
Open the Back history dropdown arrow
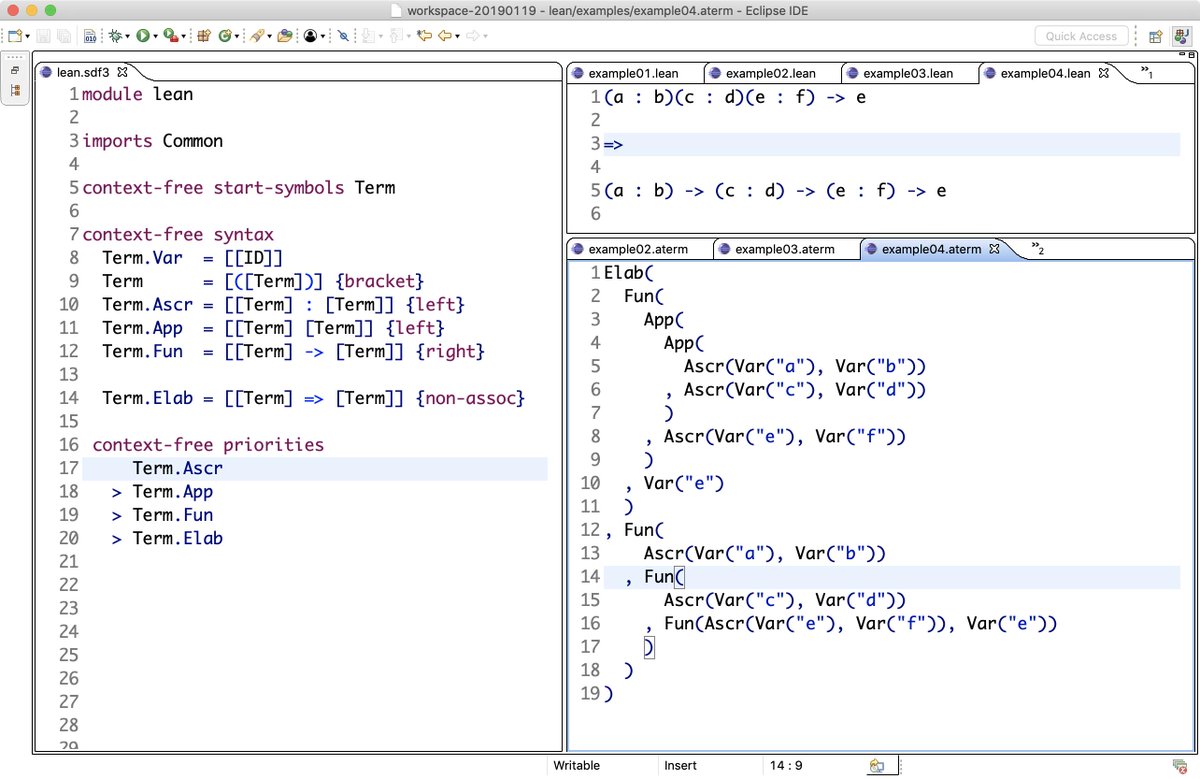(x=457, y=36)
